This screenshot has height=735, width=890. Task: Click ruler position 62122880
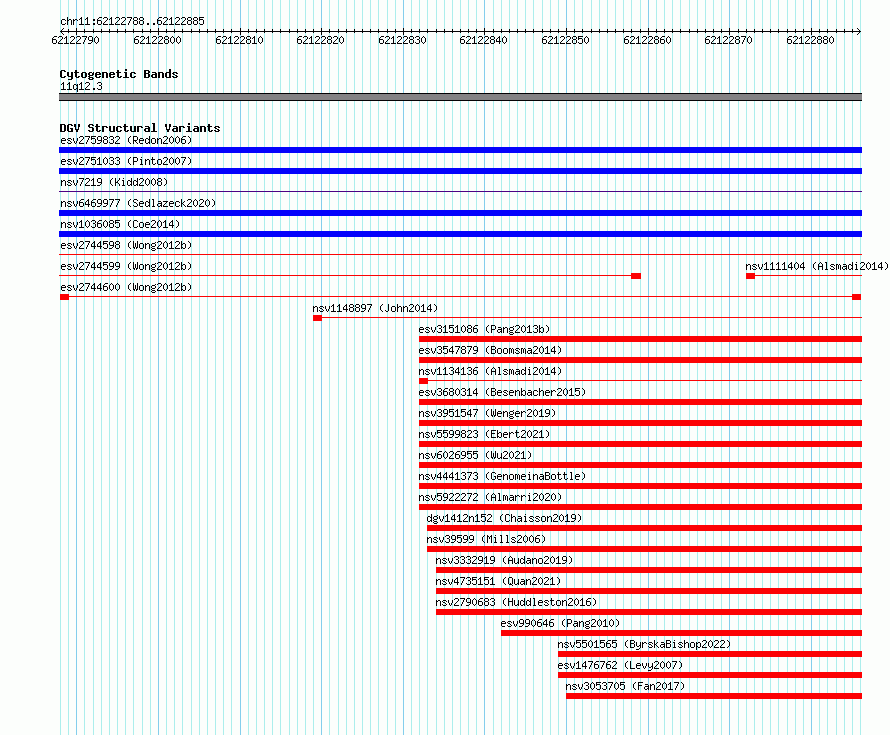click(x=811, y=40)
